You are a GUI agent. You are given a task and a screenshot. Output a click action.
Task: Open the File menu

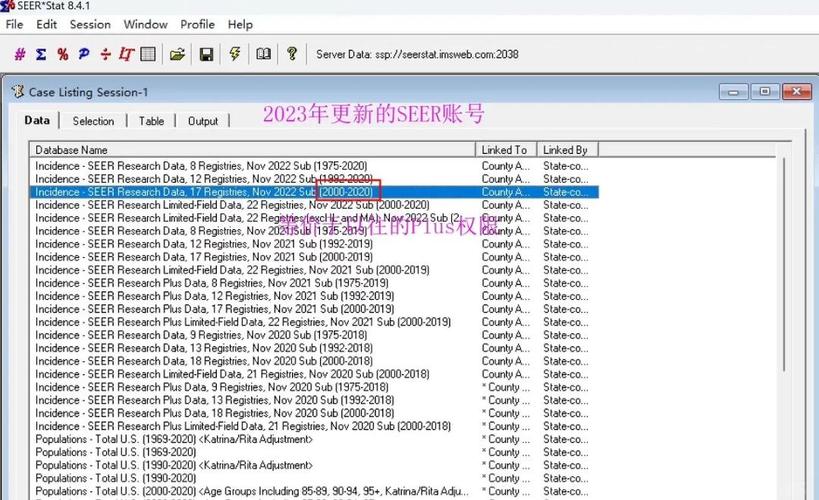tap(14, 25)
